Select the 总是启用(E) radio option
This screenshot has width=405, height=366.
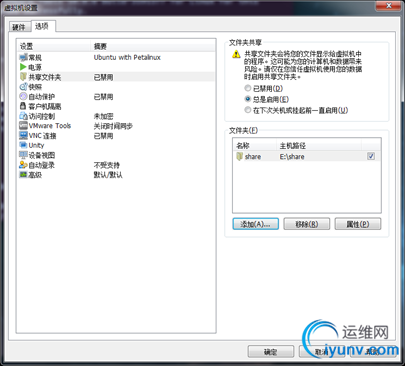[x=248, y=99]
